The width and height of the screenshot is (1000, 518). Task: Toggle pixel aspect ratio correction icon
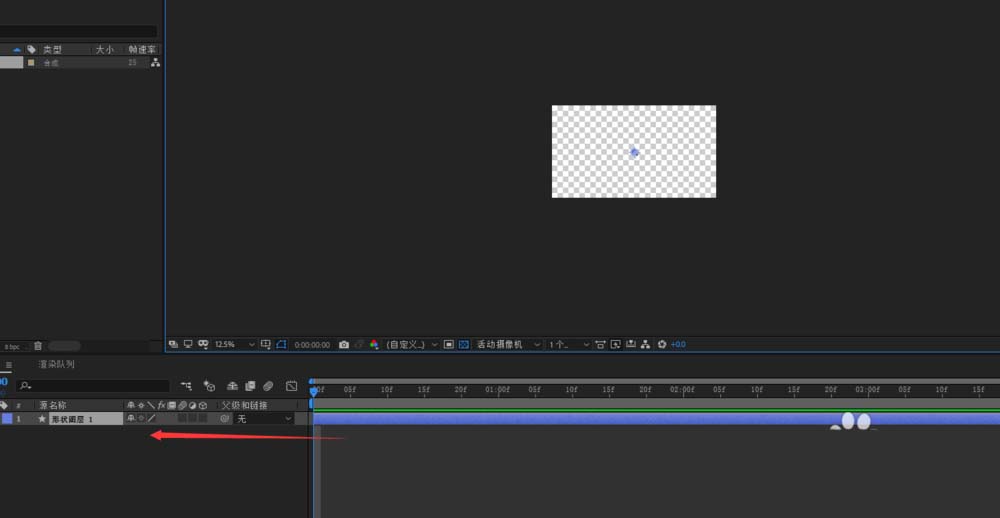[x=600, y=344]
